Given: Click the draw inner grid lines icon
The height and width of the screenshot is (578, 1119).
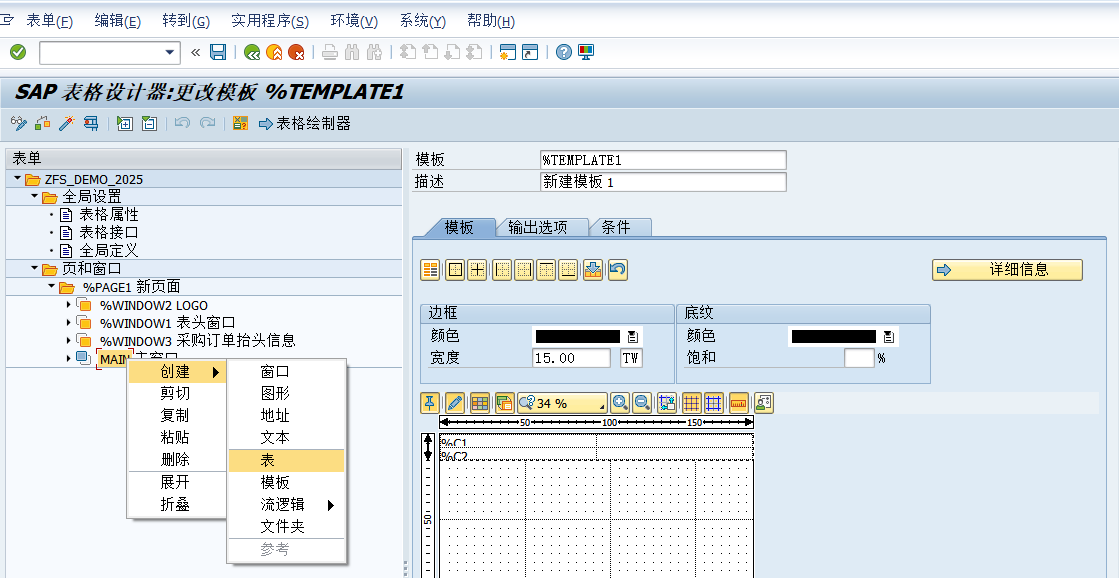Looking at the screenshot, I should click(x=476, y=270).
